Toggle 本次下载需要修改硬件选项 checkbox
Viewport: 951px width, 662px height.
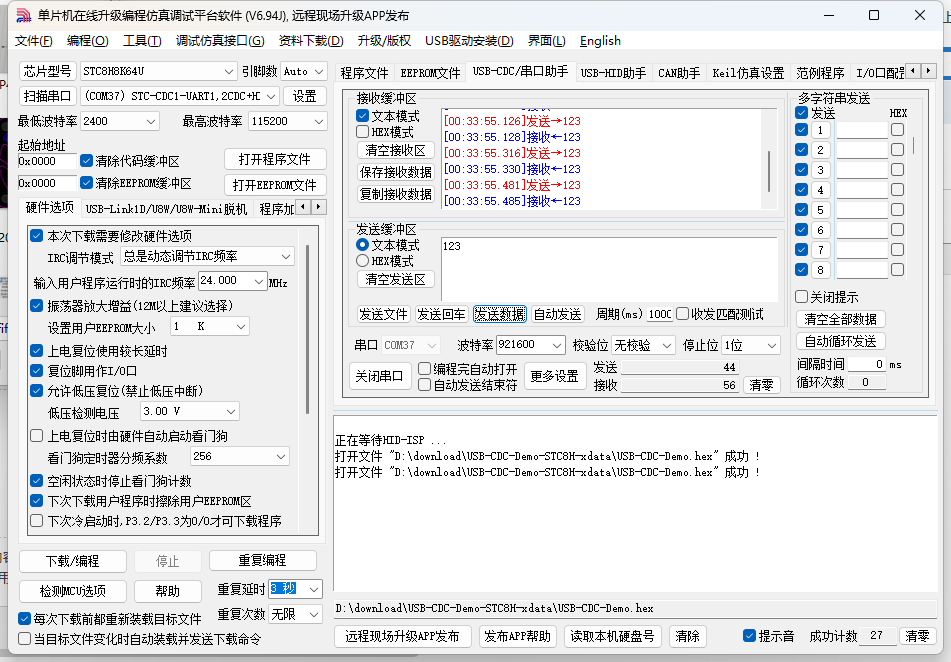coord(37,235)
